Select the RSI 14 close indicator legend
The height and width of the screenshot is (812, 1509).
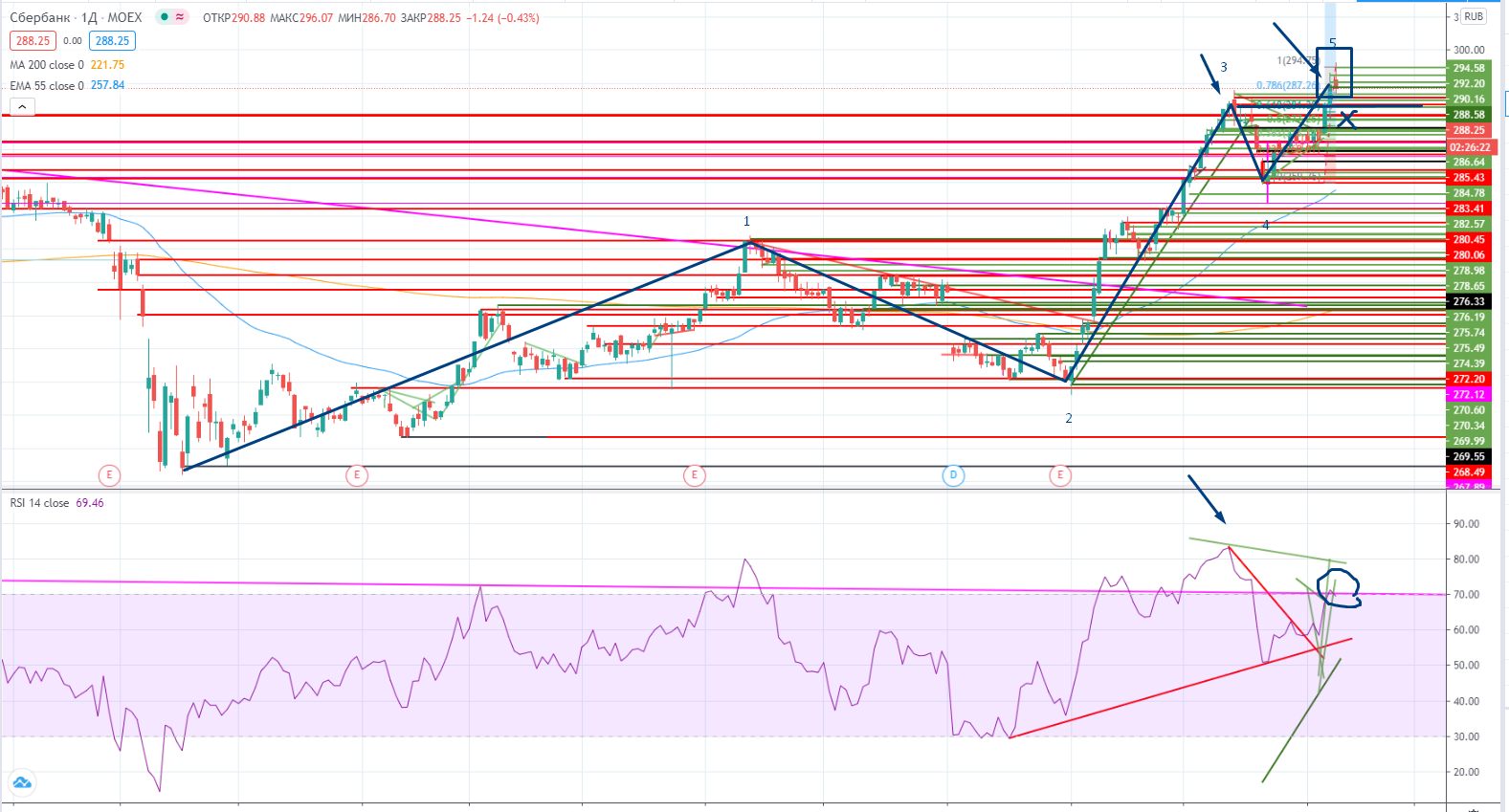(x=39, y=503)
